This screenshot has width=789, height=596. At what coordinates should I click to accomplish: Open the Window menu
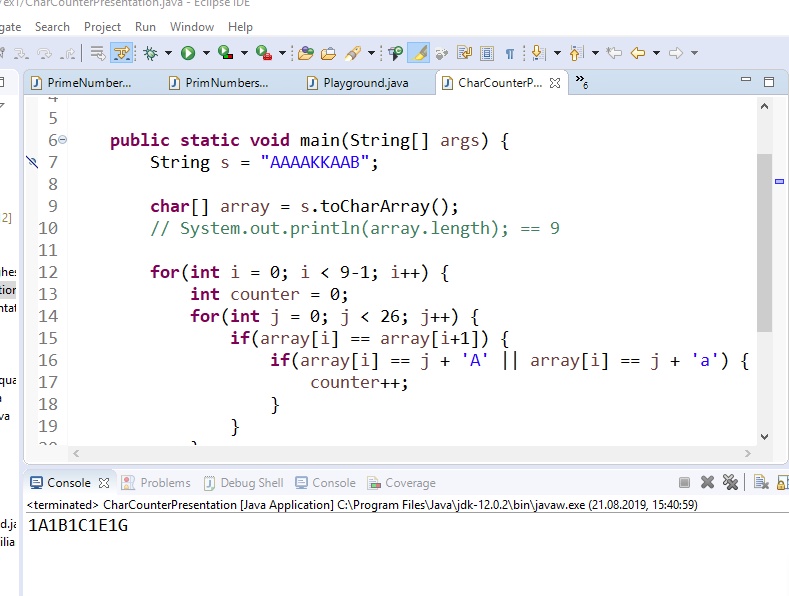(x=192, y=27)
